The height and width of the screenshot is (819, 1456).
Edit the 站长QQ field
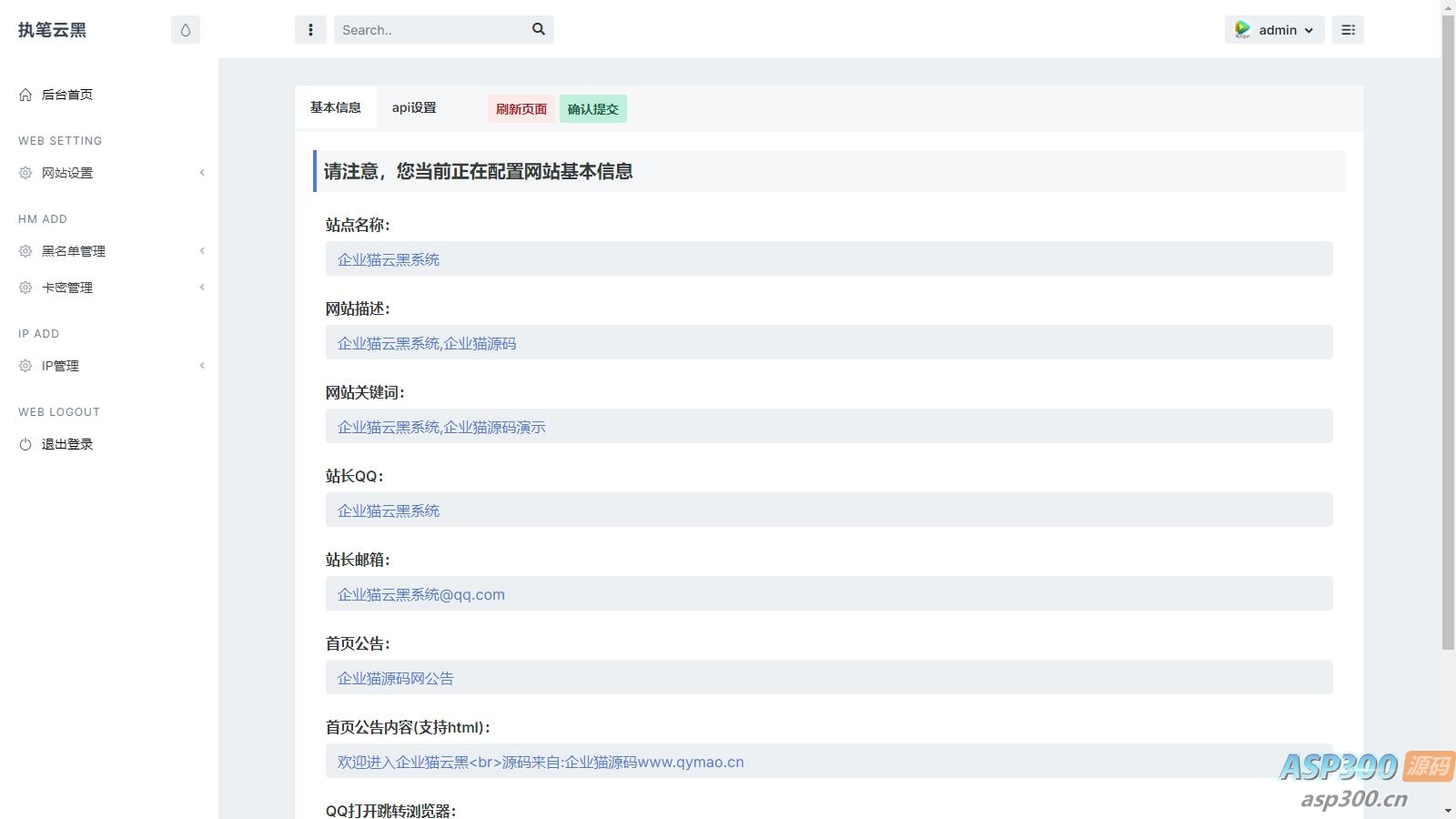tap(829, 510)
